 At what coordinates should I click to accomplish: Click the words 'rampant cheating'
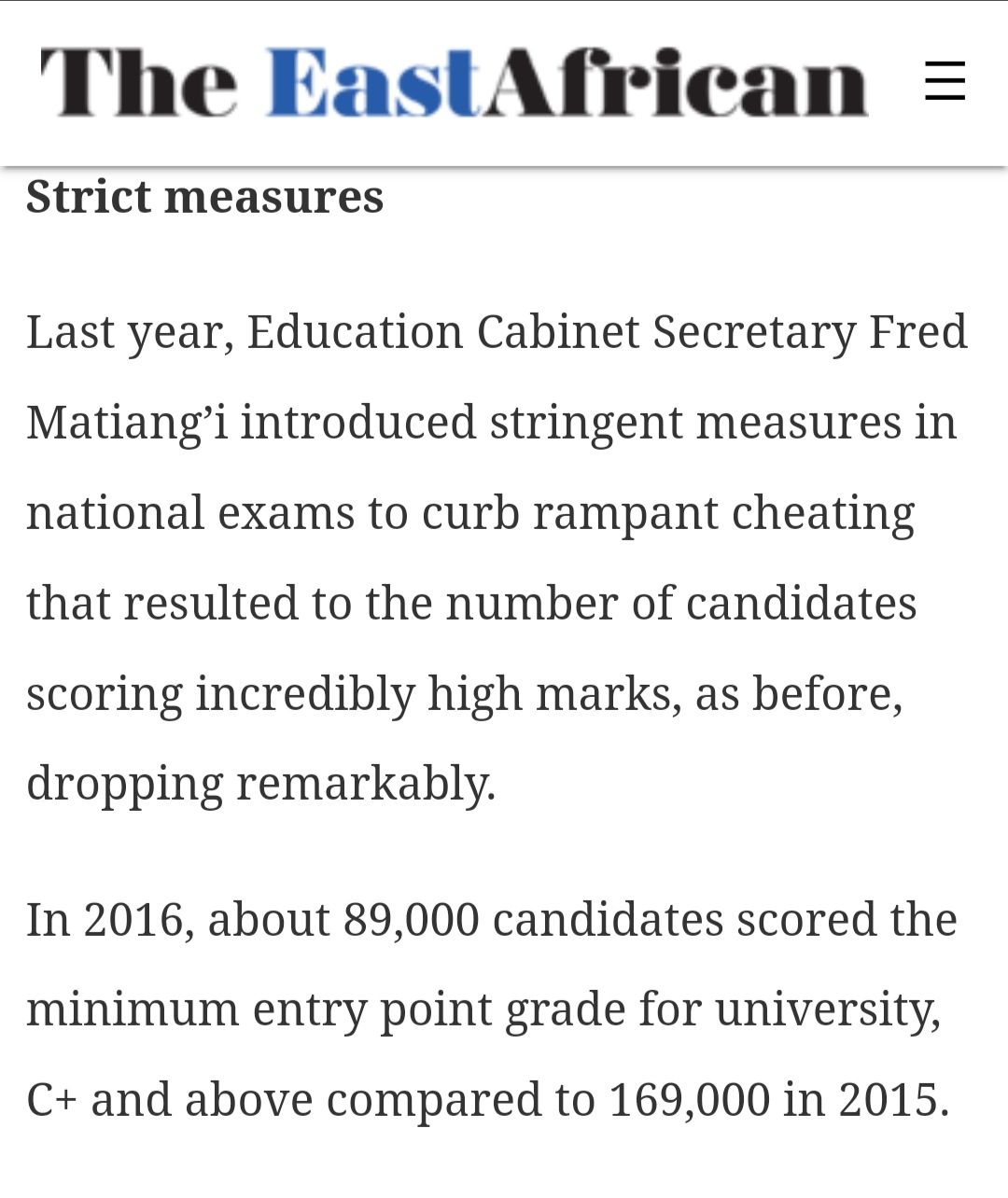pos(723,513)
